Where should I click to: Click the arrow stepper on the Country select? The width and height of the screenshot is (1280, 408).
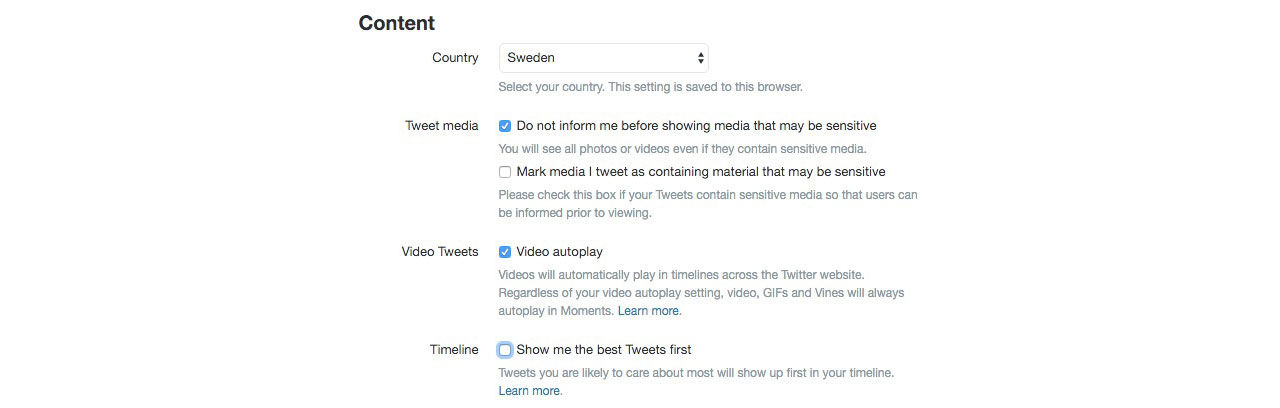700,58
